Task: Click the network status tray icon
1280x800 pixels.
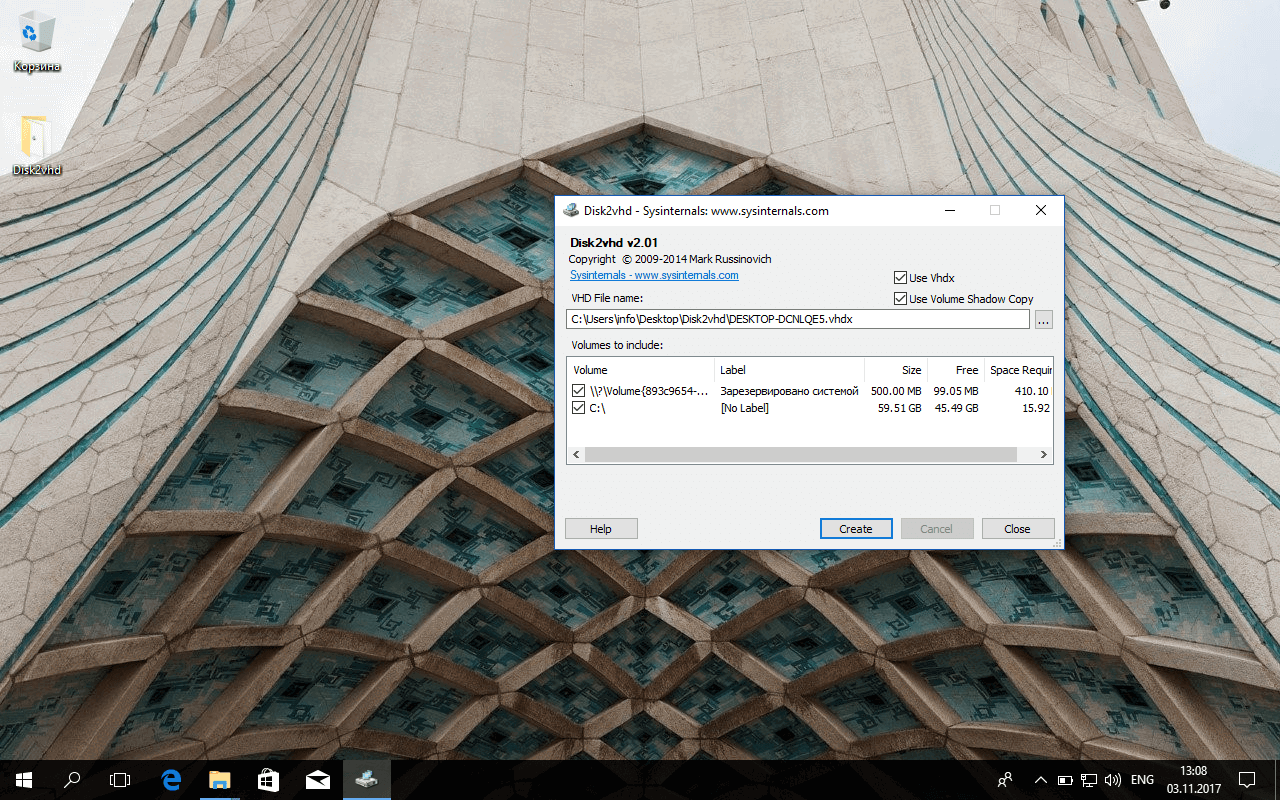Action: (1088, 779)
